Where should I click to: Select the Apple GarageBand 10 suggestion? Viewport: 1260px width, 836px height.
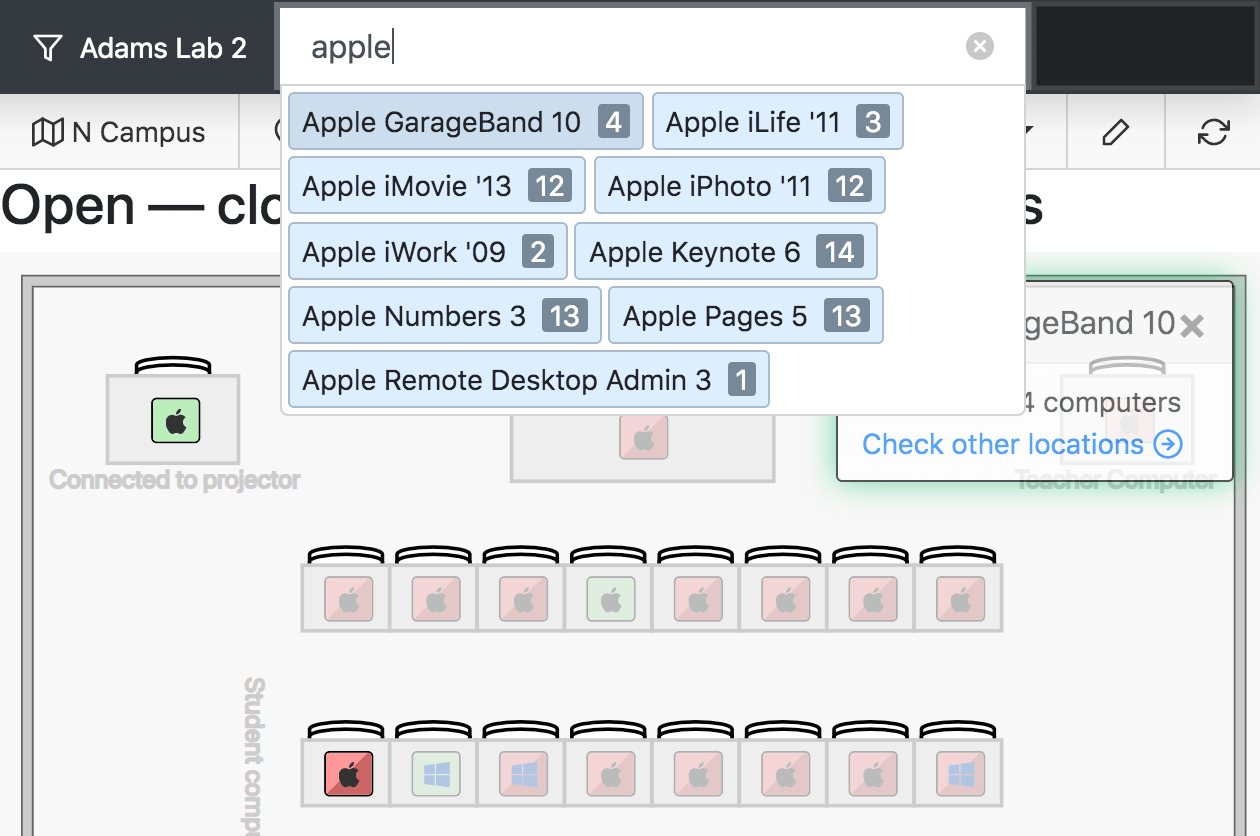[465, 121]
